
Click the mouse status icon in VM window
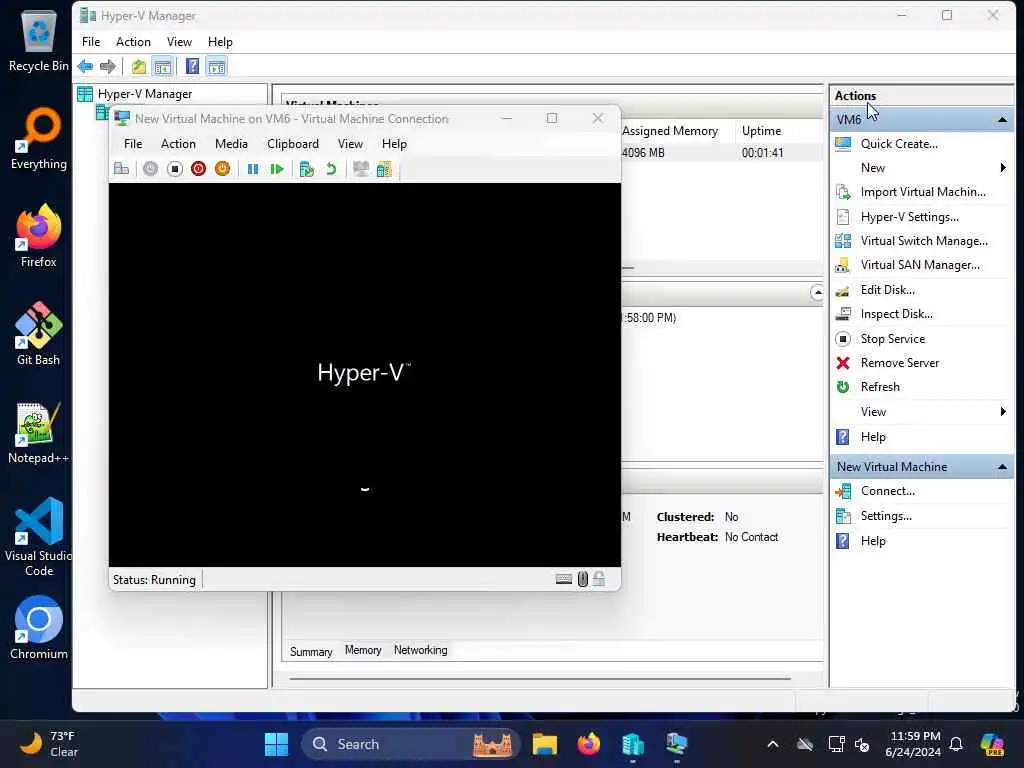(583, 579)
